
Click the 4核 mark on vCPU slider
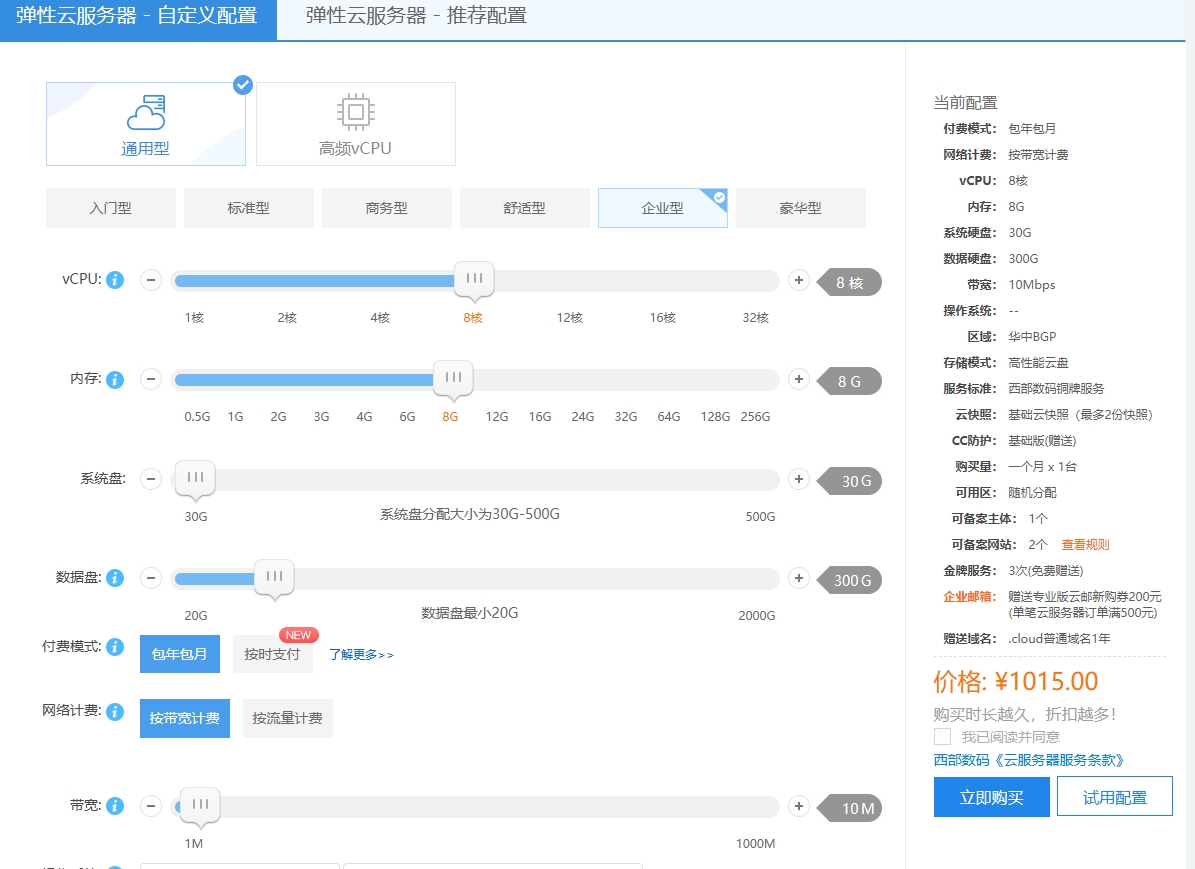point(380,318)
